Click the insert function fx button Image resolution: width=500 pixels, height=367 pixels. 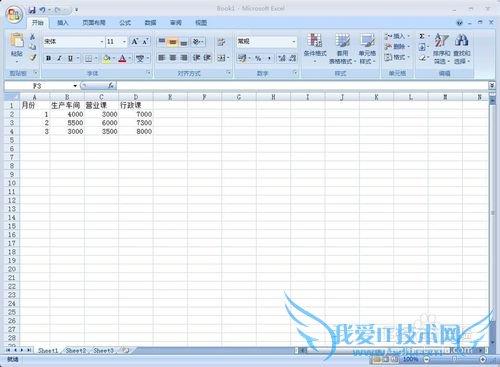click(111, 86)
